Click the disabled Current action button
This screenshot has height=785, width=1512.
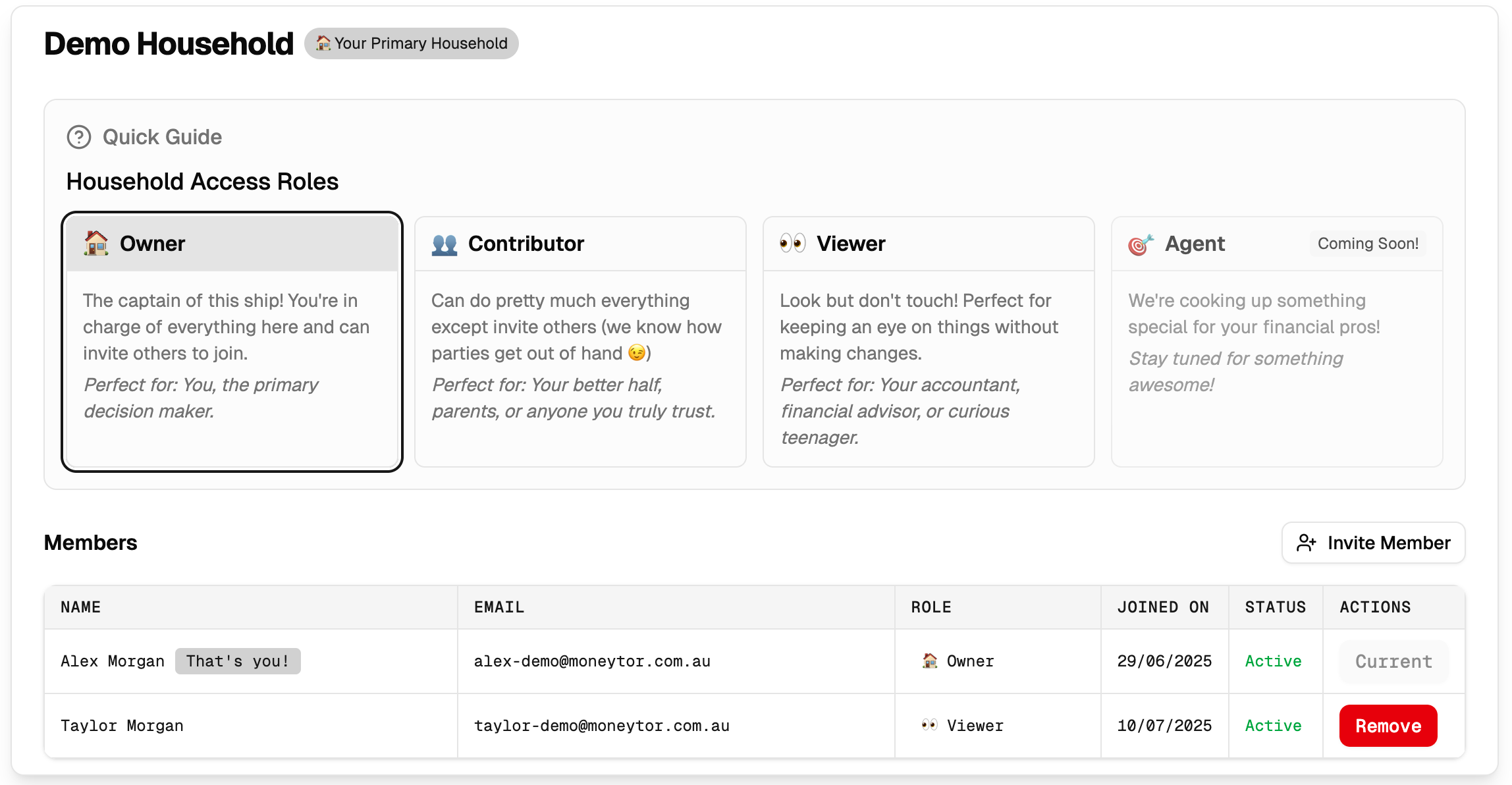coord(1393,661)
